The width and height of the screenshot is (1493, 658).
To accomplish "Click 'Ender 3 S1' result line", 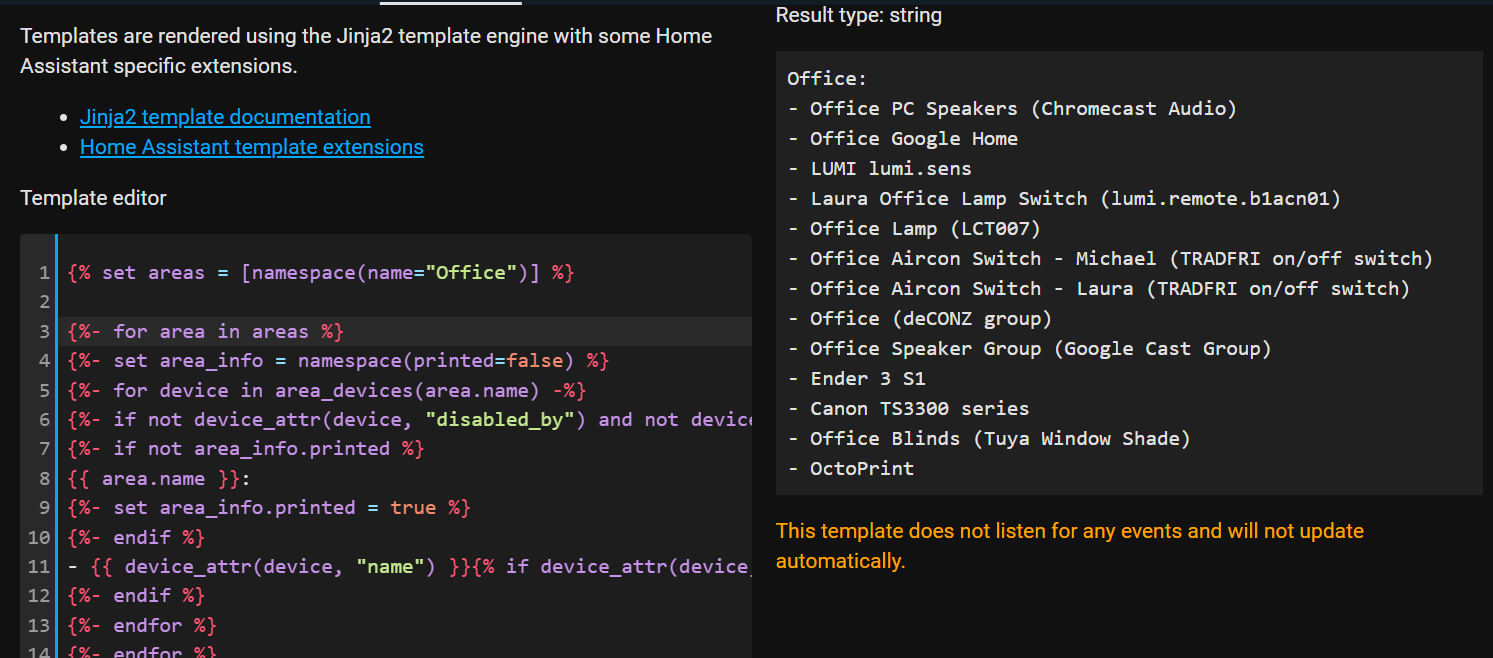I will [856, 378].
